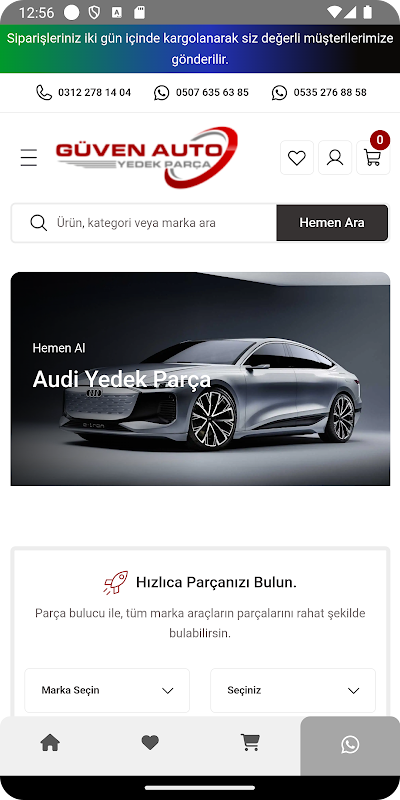Open WhatsApp icon in bottom bar
Screen dimensions: 400x800
coord(350,744)
